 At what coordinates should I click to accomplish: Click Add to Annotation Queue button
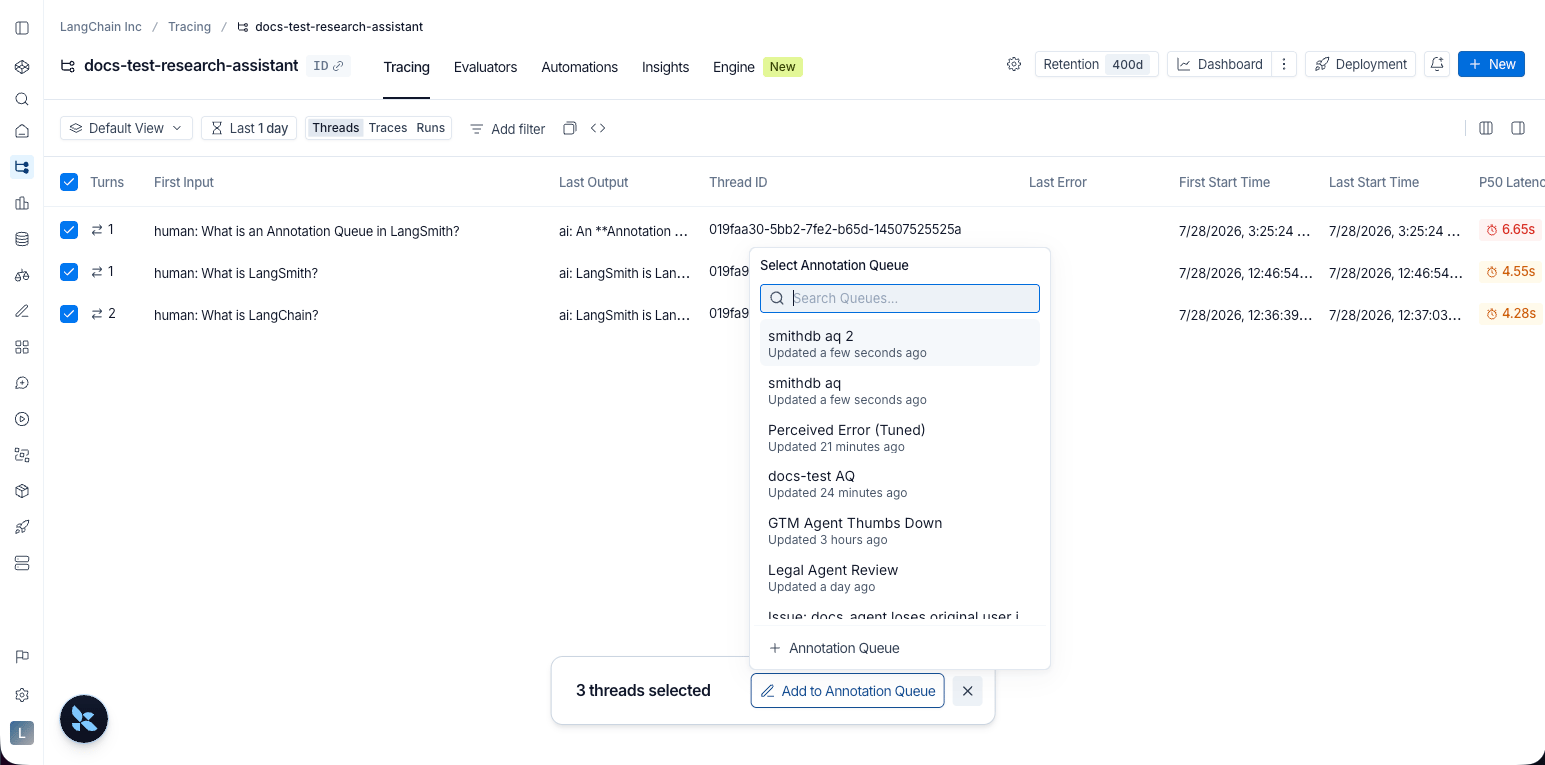pos(847,691)
